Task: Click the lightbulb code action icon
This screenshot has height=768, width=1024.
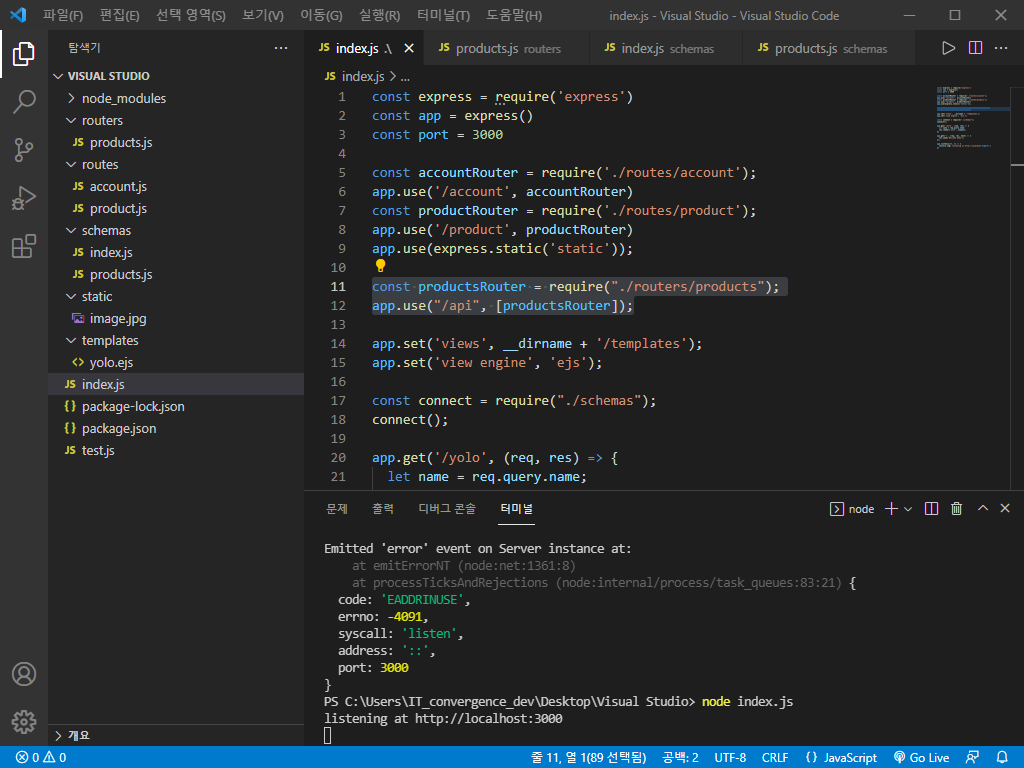Action: click(x=380, y=267)
